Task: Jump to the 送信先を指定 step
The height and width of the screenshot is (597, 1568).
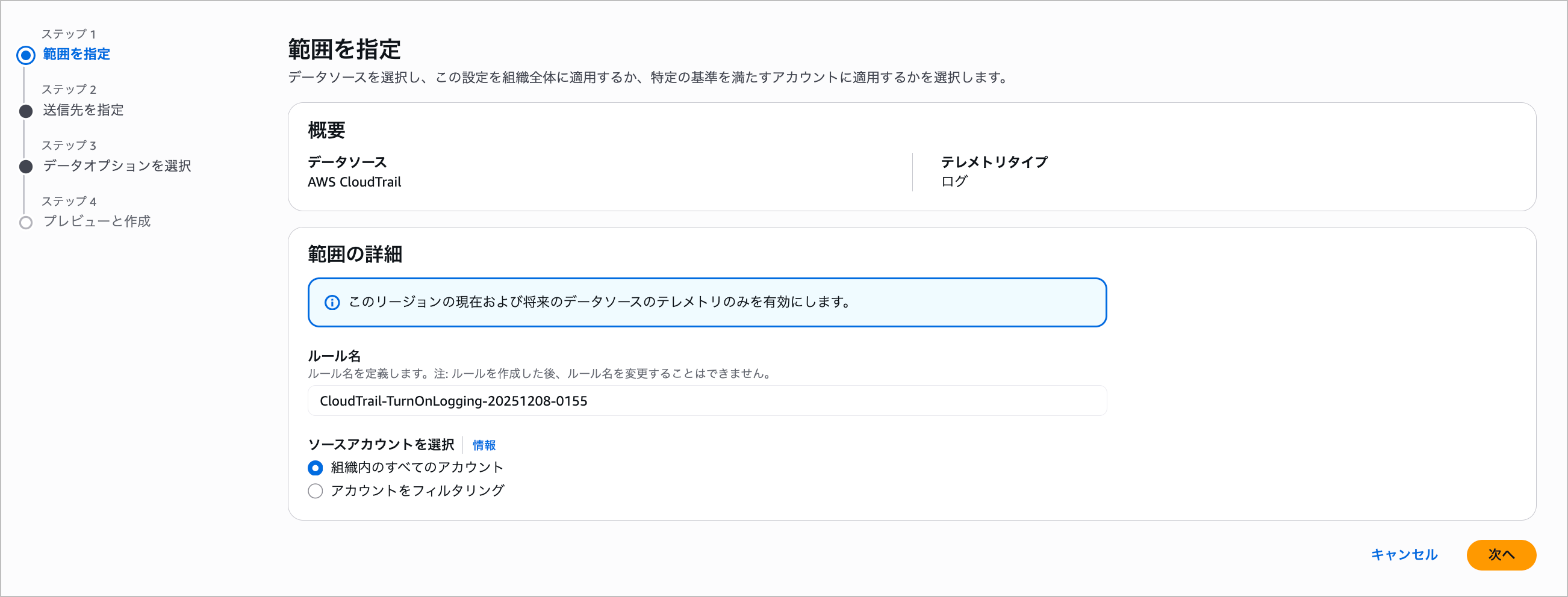Action: click(x=82, y=110)
